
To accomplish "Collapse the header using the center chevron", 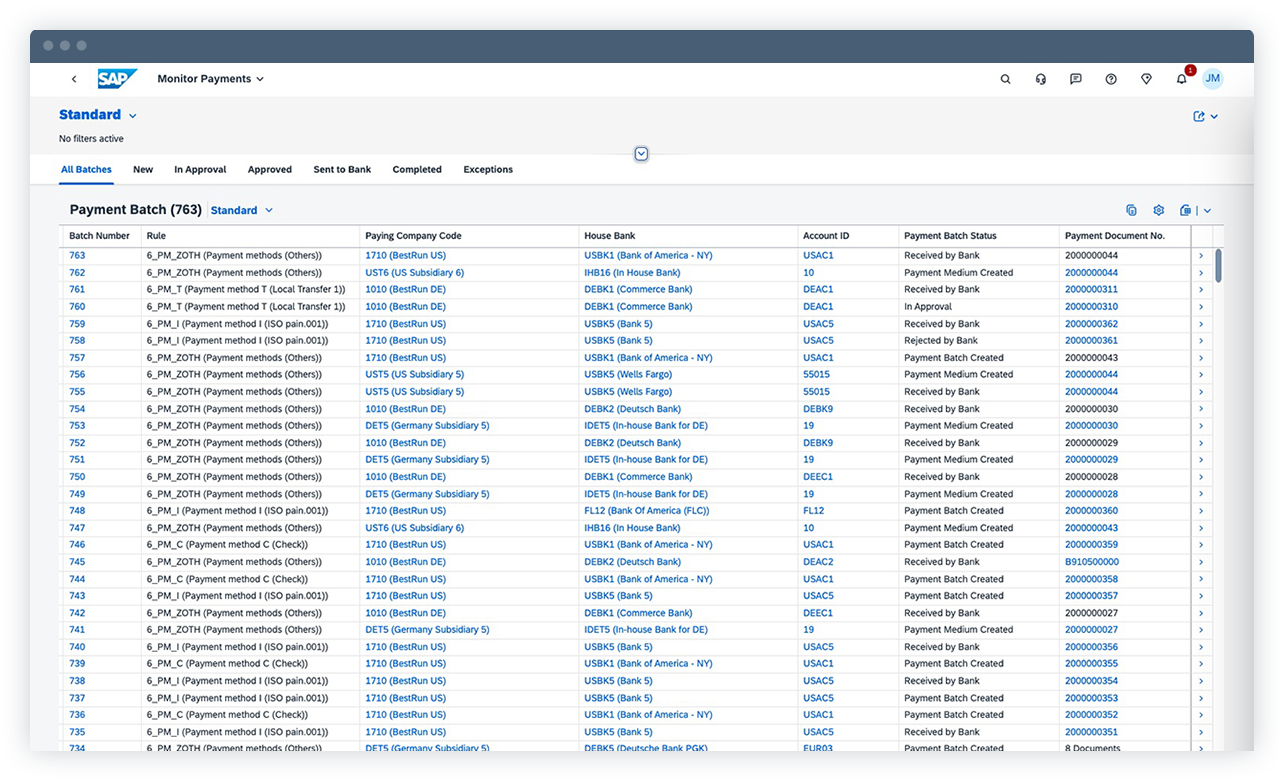I will pyautogui.click(x=640, y=153).
